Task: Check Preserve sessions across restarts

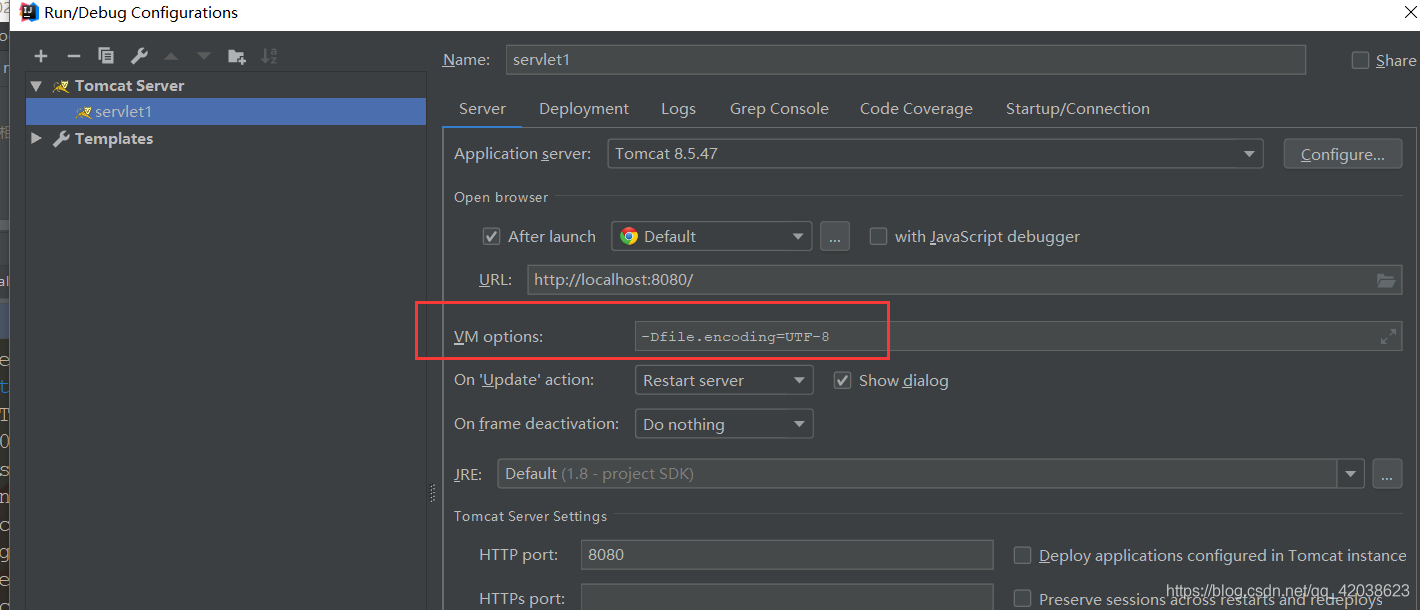Action: (x=1022, y=598)
